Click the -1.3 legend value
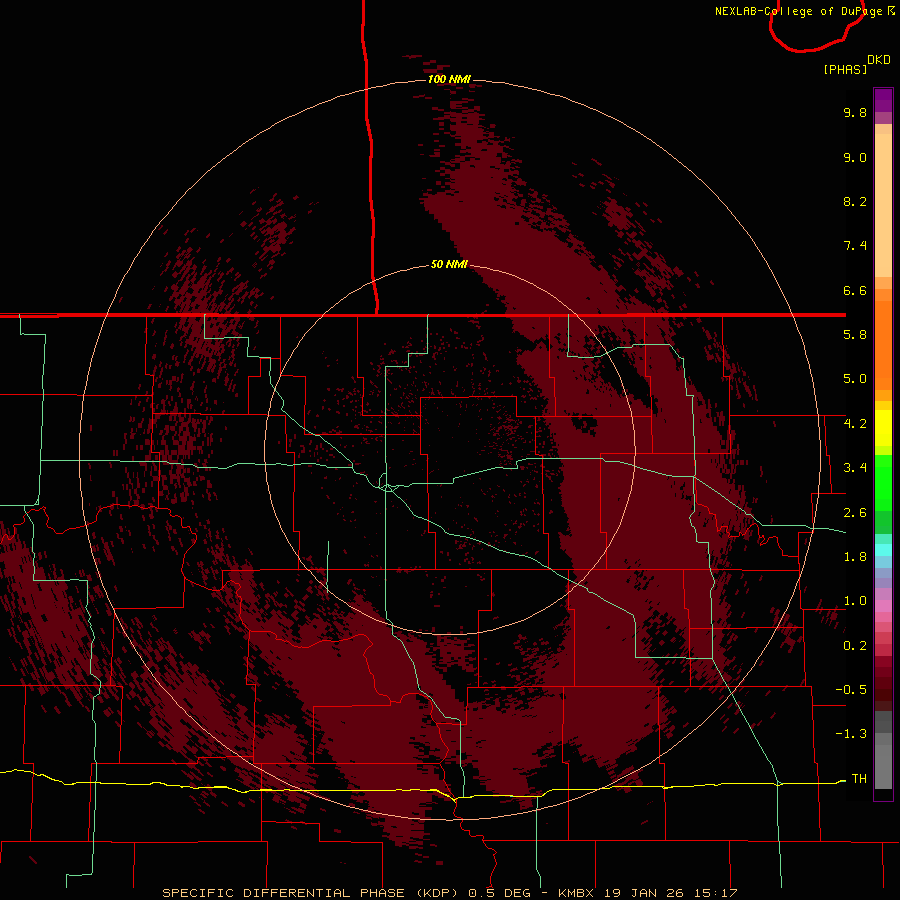900x900 pixels. tap(851, 734)
